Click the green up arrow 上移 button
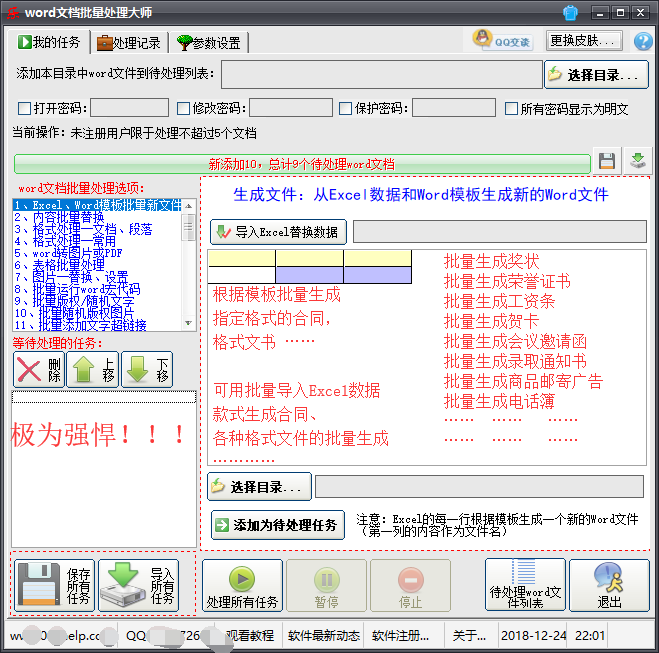The width and height of the screenshot is (659, 653). click(93, 370)
